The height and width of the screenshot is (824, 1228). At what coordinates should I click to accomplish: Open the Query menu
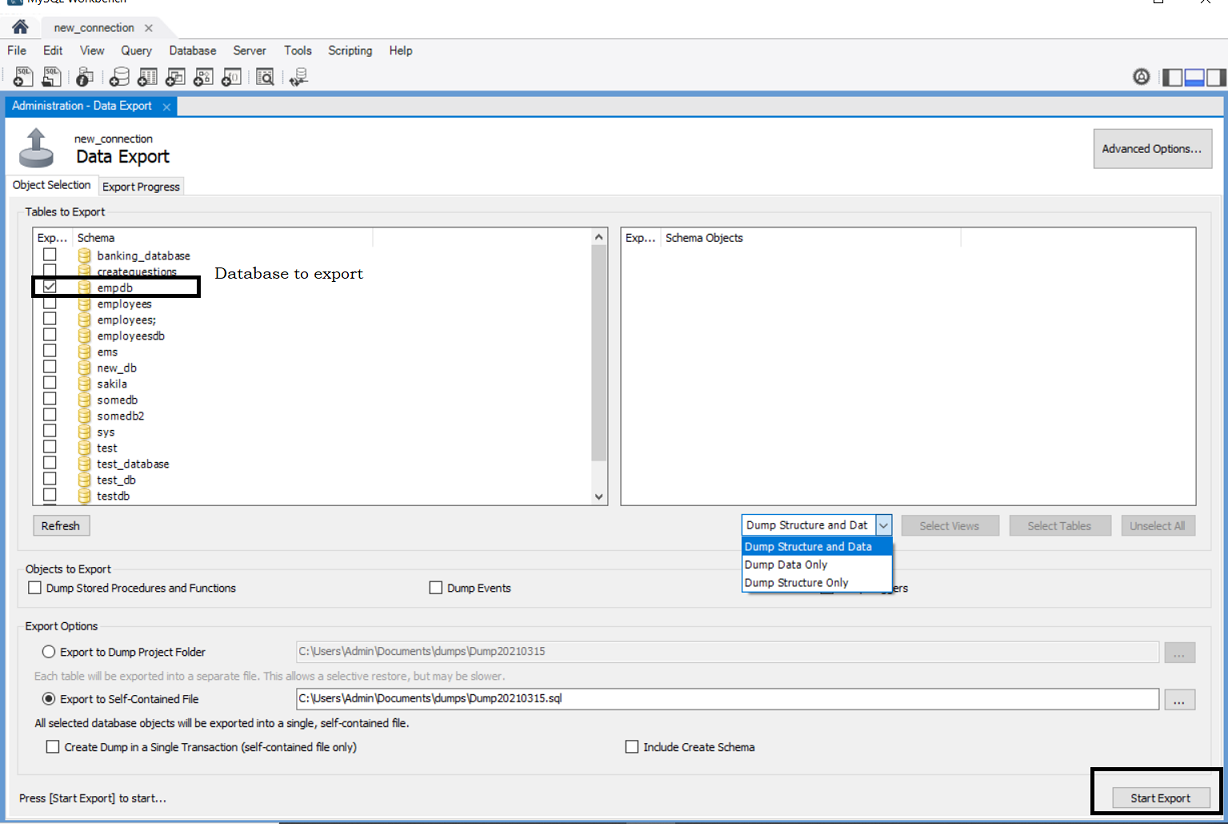(x=137, y=51)
